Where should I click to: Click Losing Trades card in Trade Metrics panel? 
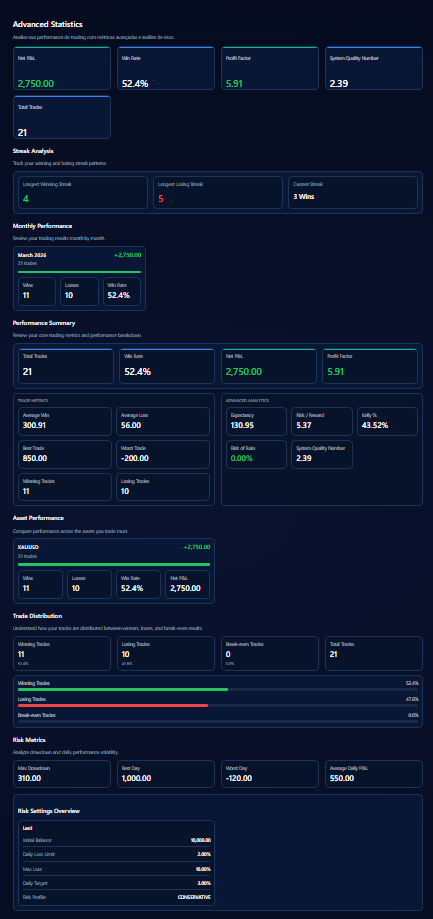coord(163,487)
